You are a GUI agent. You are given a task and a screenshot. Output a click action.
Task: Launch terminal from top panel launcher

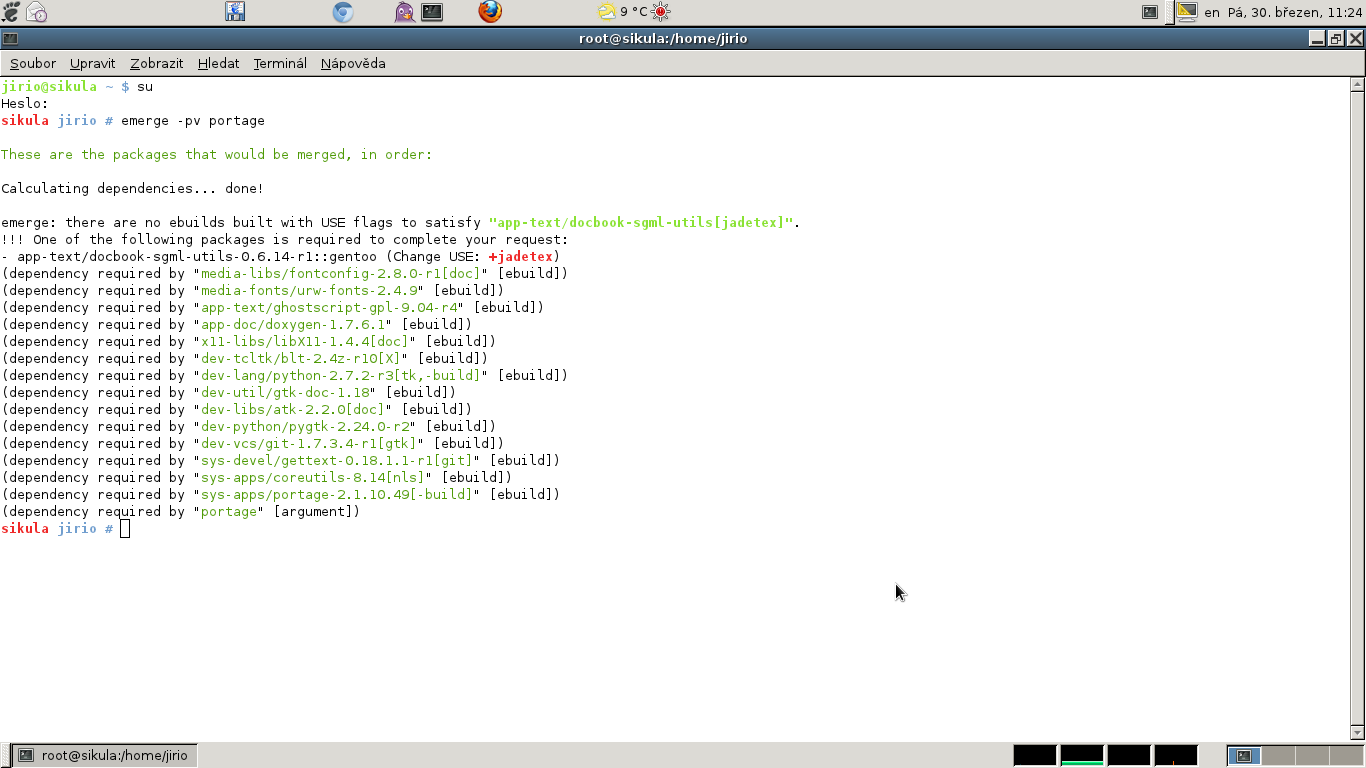point(432,12)
